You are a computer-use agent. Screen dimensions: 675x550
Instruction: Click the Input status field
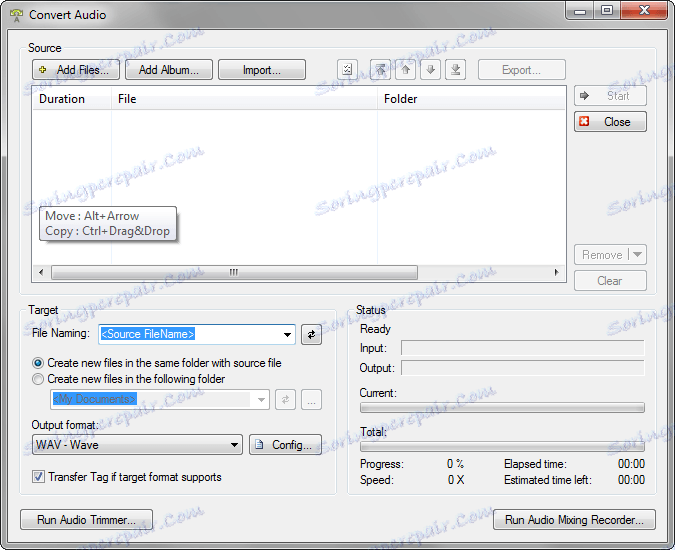point(523,348)
